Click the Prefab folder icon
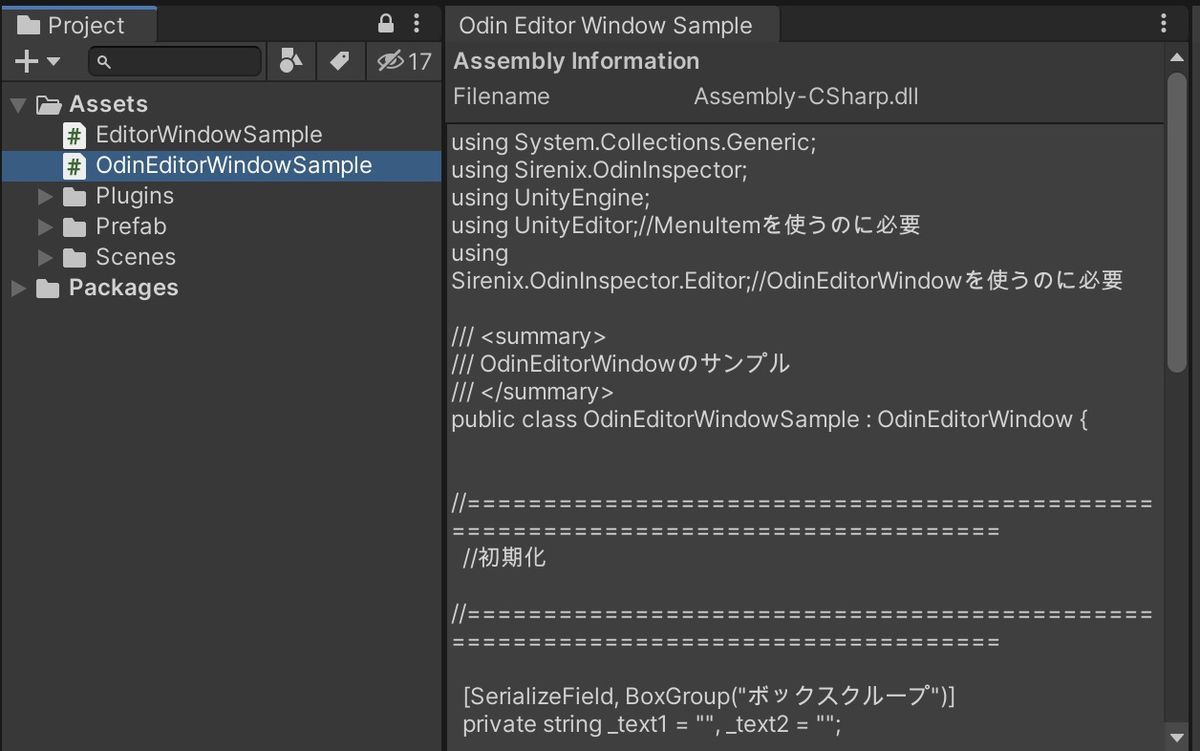Image resolution: width=1200 pixels, height=751 pixels. (x=75, y=227)
